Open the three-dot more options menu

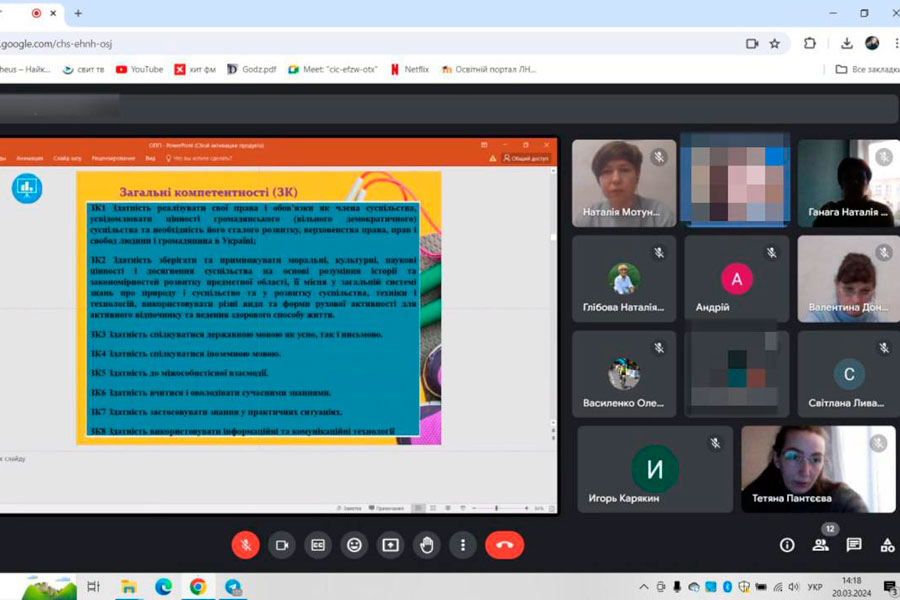click(x=462, y=545)
